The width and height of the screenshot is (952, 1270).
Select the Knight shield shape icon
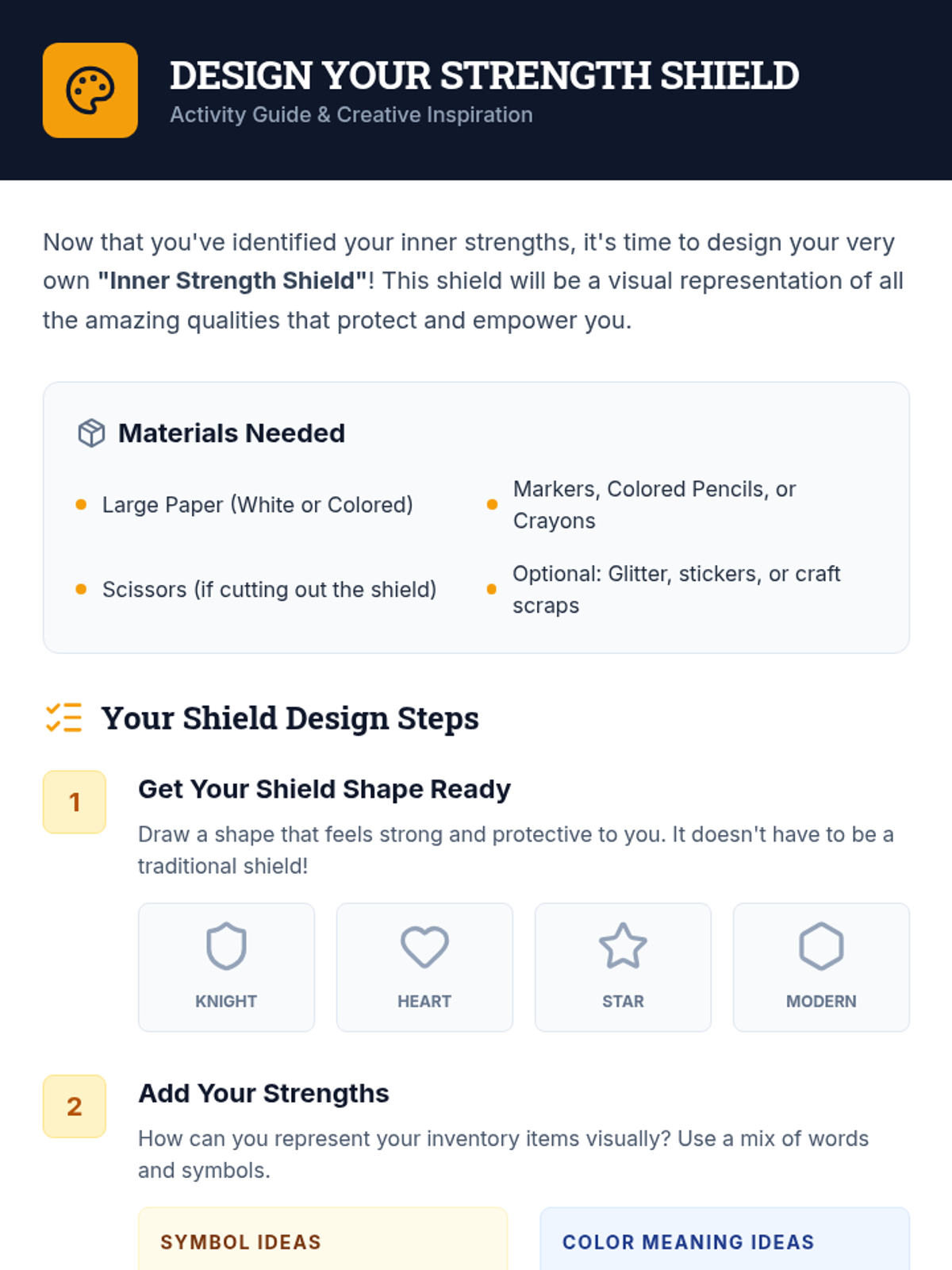(x=226, y=946)
